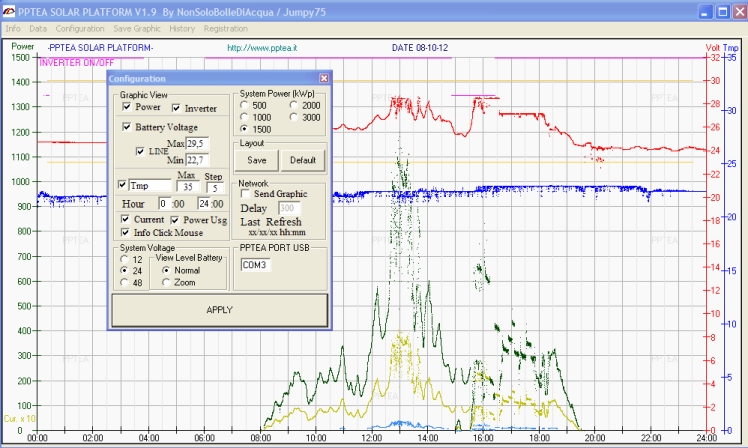This screenshot has height=448, width=748.
Task: Click the temperature Max field 35
Action: click(188, 187)
